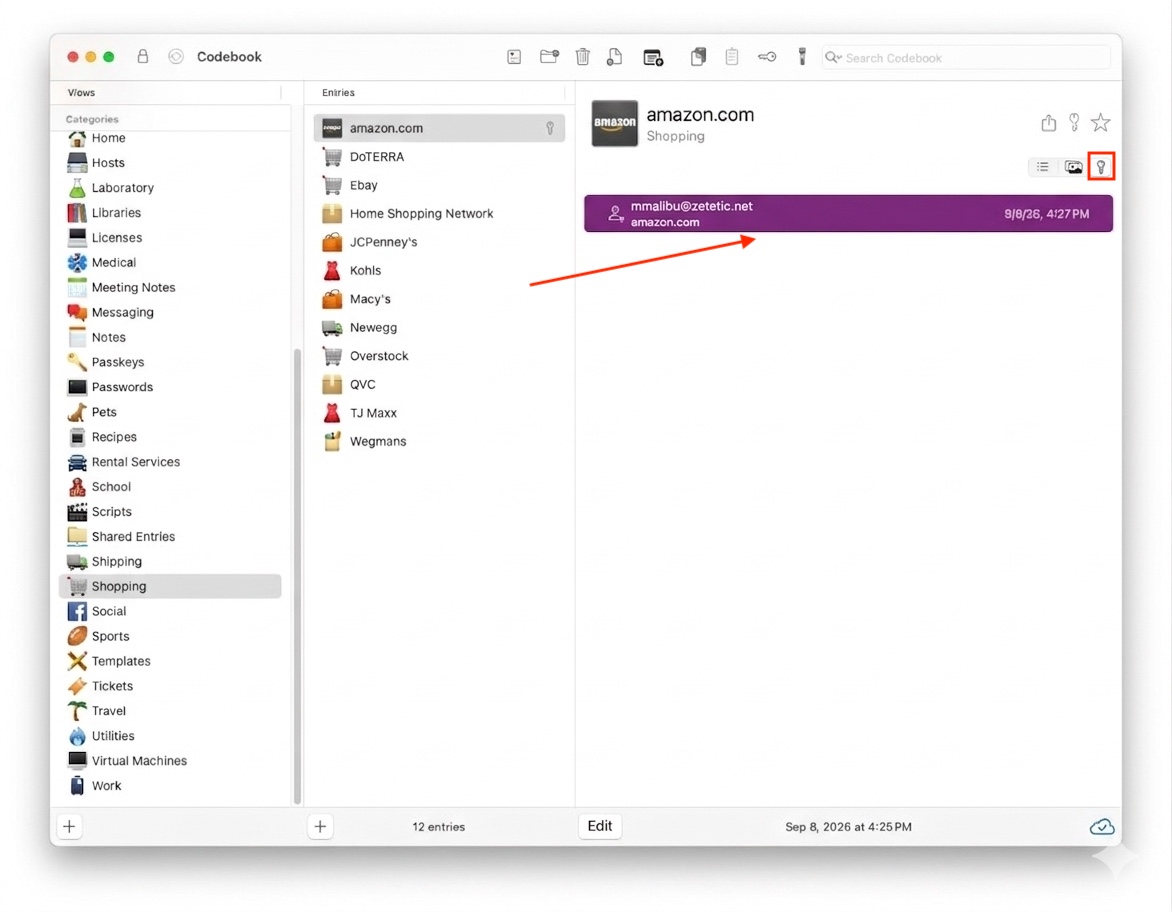
Task: Click the clipboard toolbar icon
Action: [x=732, y=57]
